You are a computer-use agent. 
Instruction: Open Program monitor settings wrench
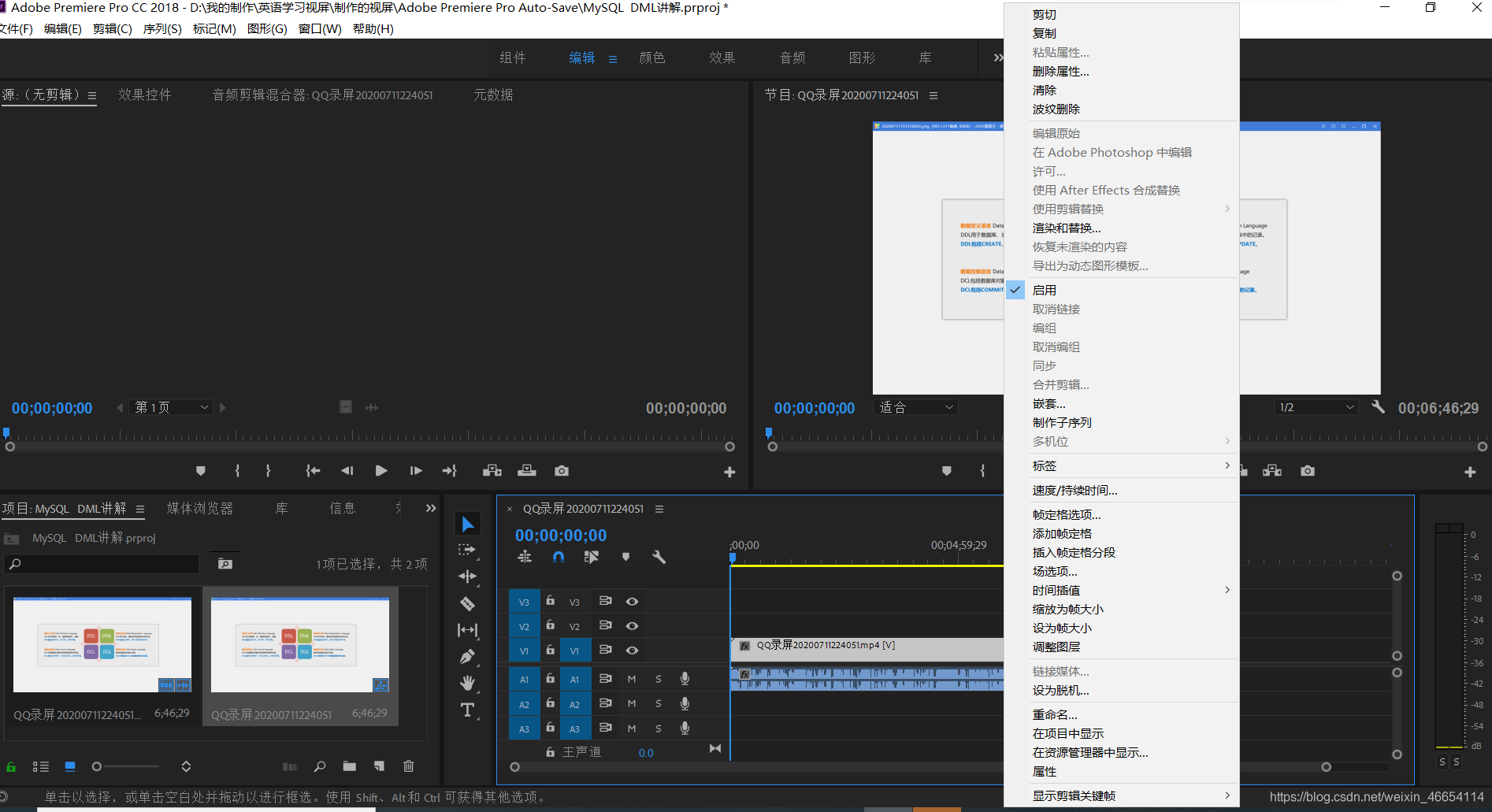(1378, 407)
